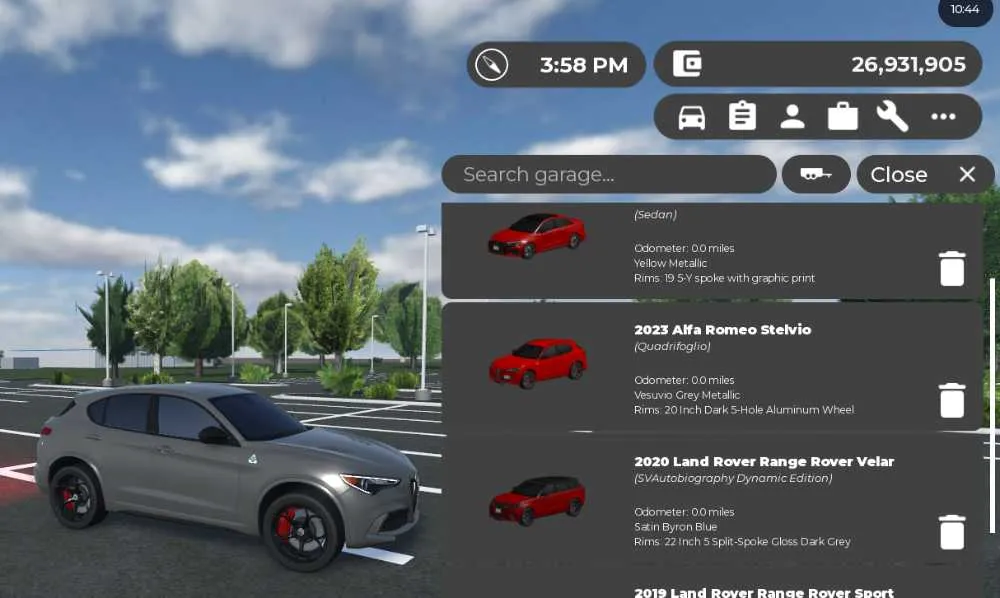Click the 2019 Land Rover Range Rover Sport title
The width and height of the screenshot is (1000, 598).
(764, 592)
